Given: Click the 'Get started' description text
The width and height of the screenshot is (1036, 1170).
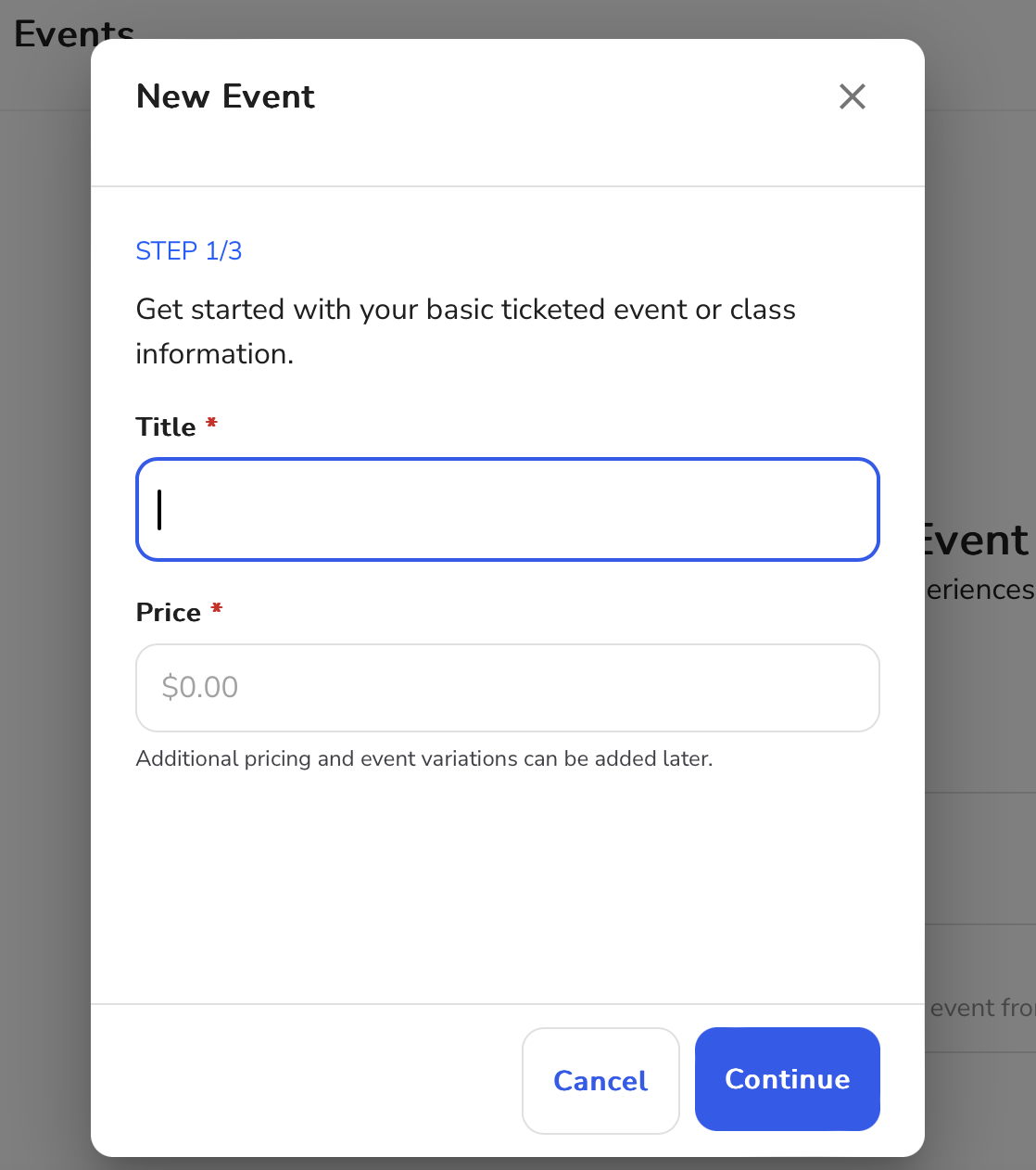Looking at the screenshot, I should (x=466, y=331).
